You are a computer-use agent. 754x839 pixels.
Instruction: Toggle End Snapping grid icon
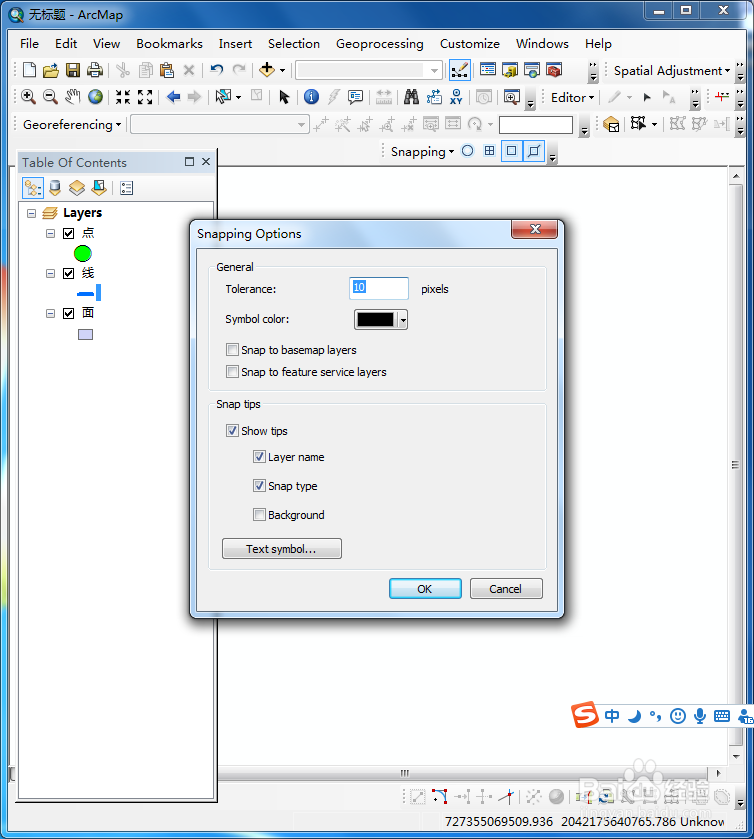(489, 151)
